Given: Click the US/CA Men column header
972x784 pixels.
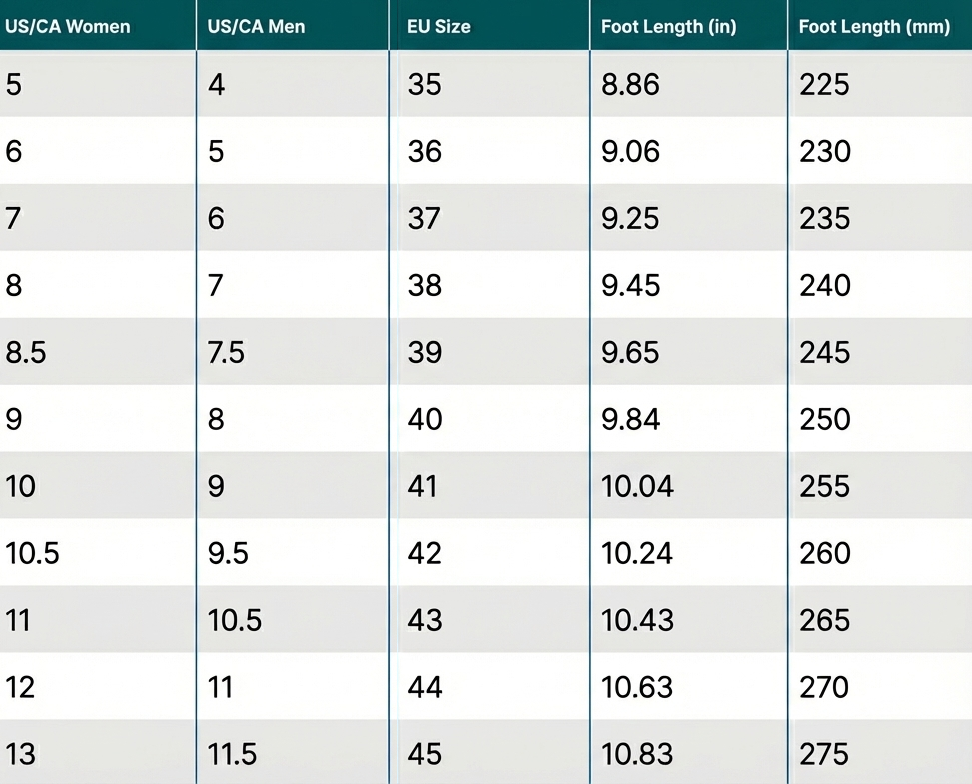Looking at the screenshot, I should tap(256, 27).
